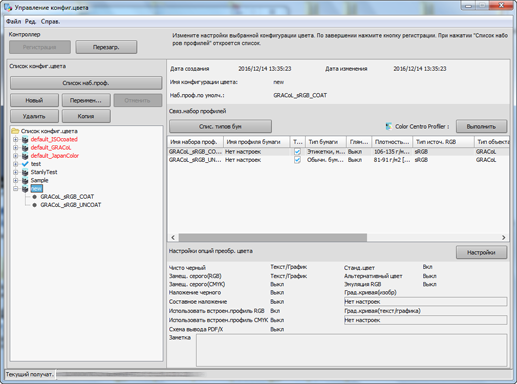Click the Sample configuration icon
517x384 pixels.
[x=25, y=180]
